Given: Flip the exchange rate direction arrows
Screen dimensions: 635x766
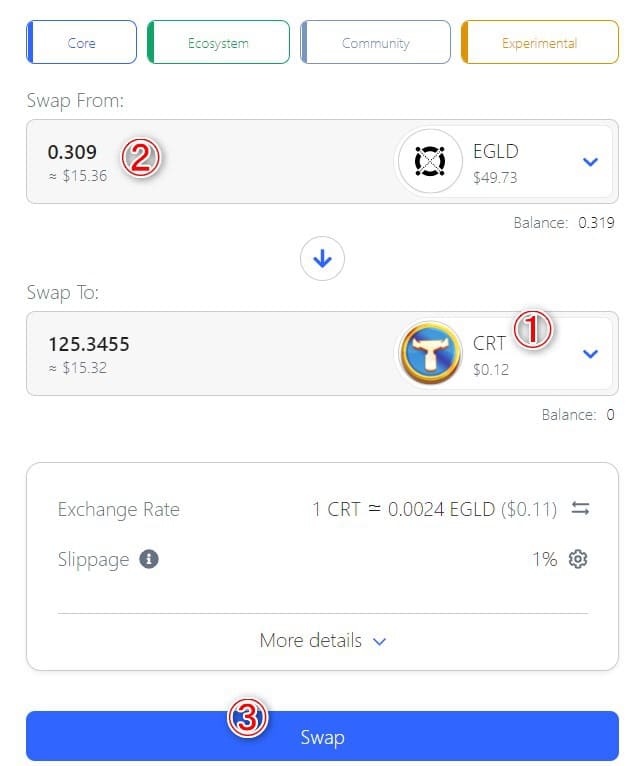Looking at the screenshot, I should pos(580,509).
